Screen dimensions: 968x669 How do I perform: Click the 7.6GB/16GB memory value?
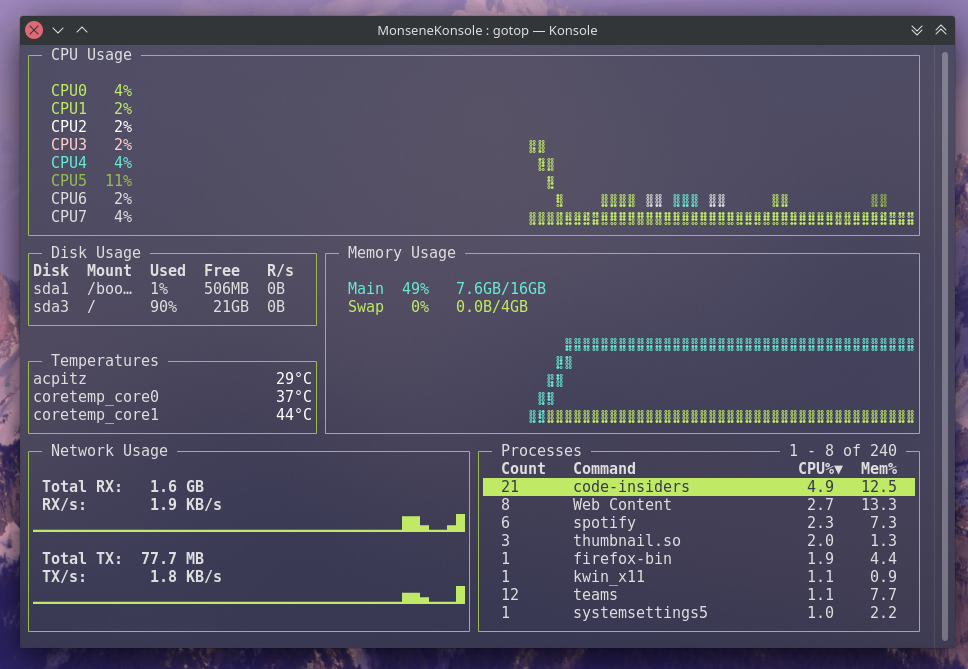pos(501,288)
